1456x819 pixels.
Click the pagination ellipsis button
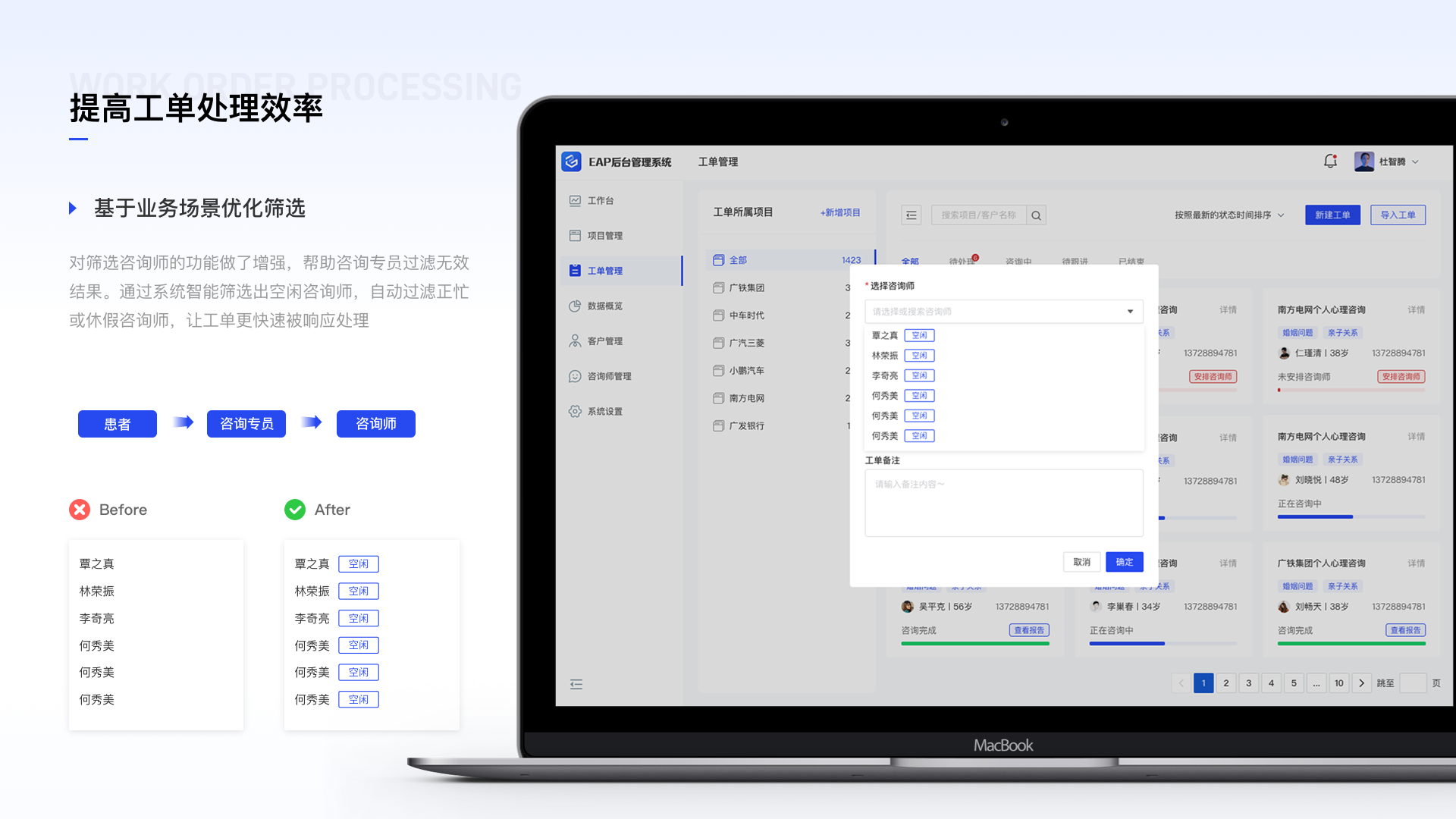1316,683
